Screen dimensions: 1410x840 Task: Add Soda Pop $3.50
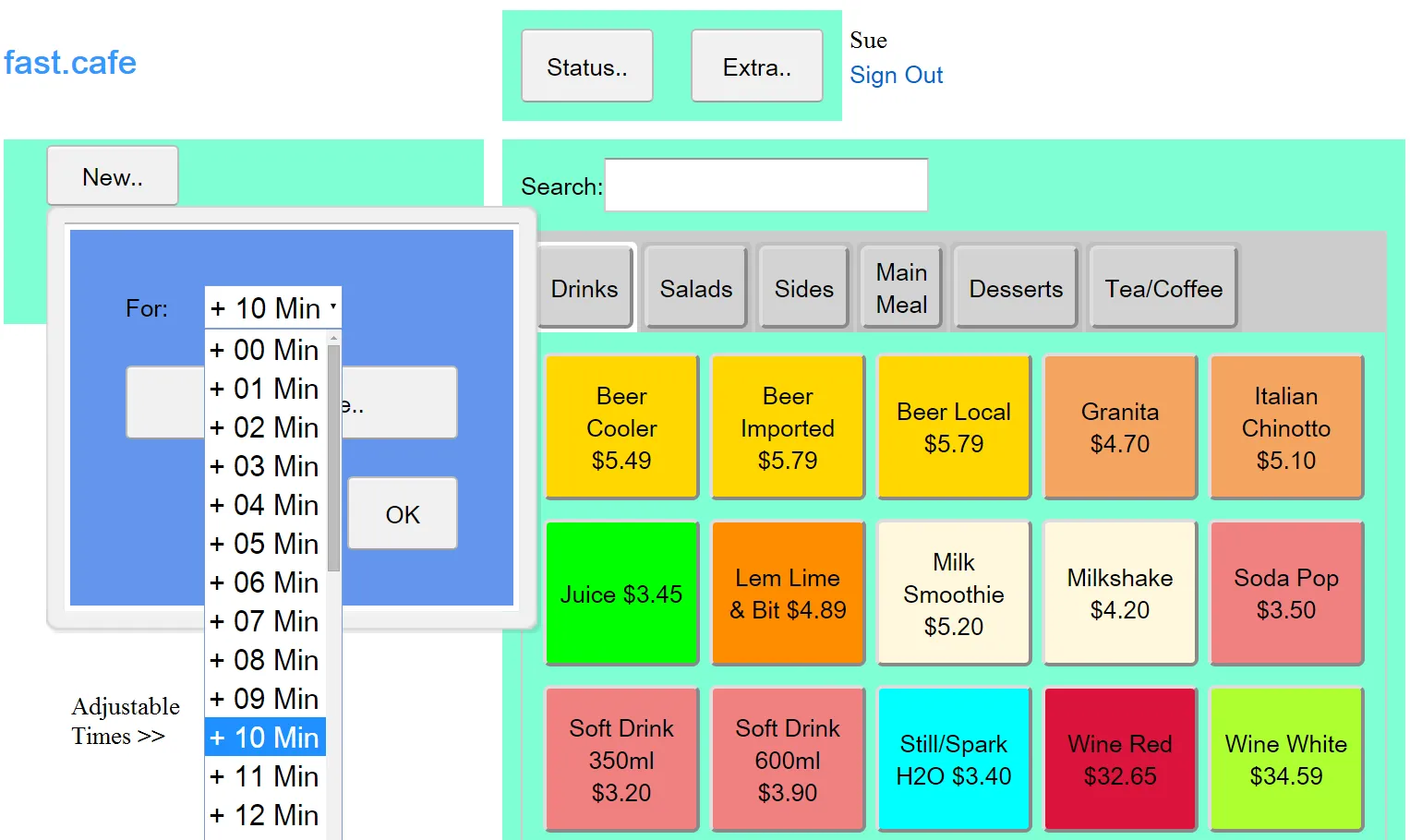click(x=1286, y=594)
